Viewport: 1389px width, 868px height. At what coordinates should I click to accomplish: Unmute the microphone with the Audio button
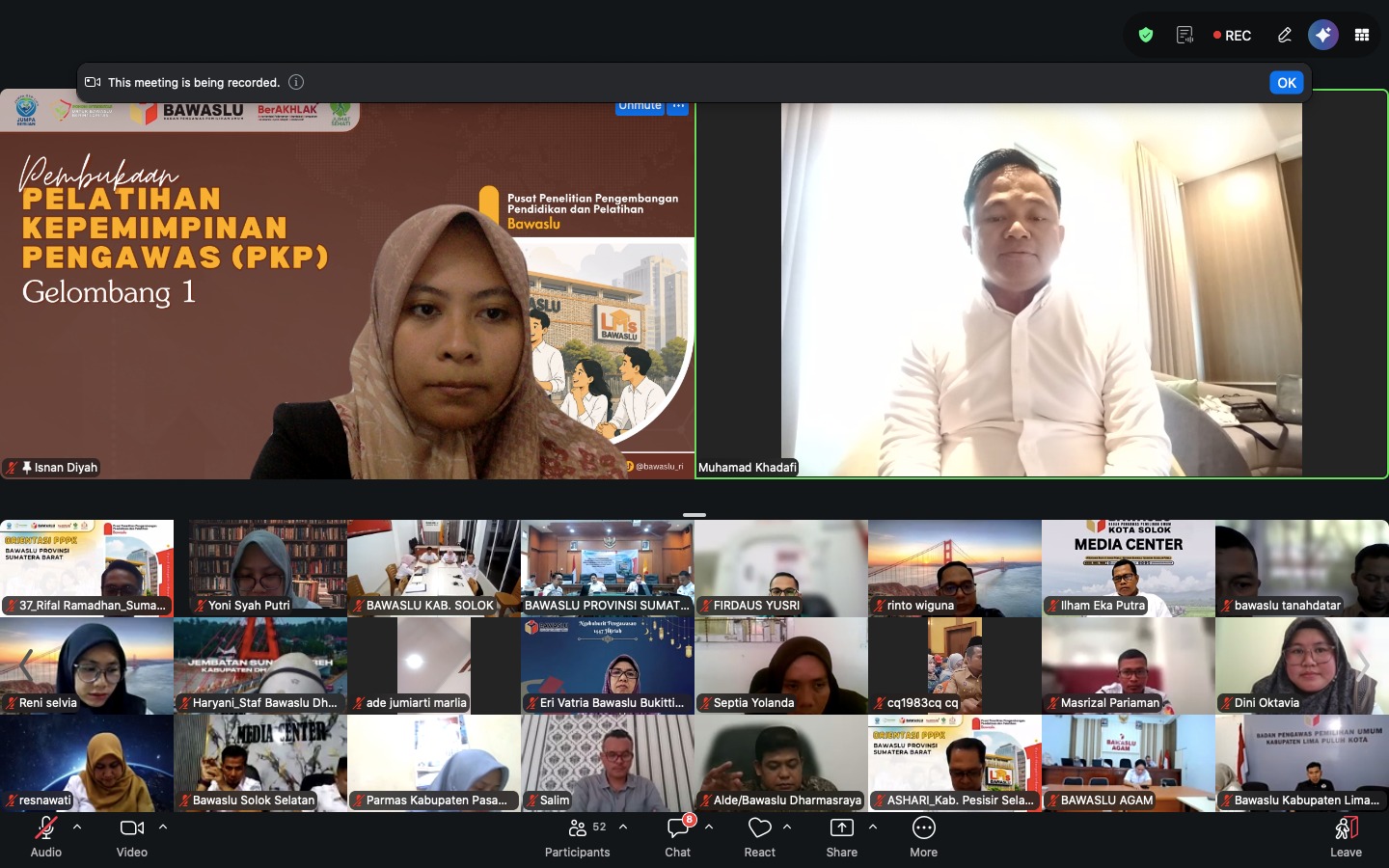click(x=45, y=836)
